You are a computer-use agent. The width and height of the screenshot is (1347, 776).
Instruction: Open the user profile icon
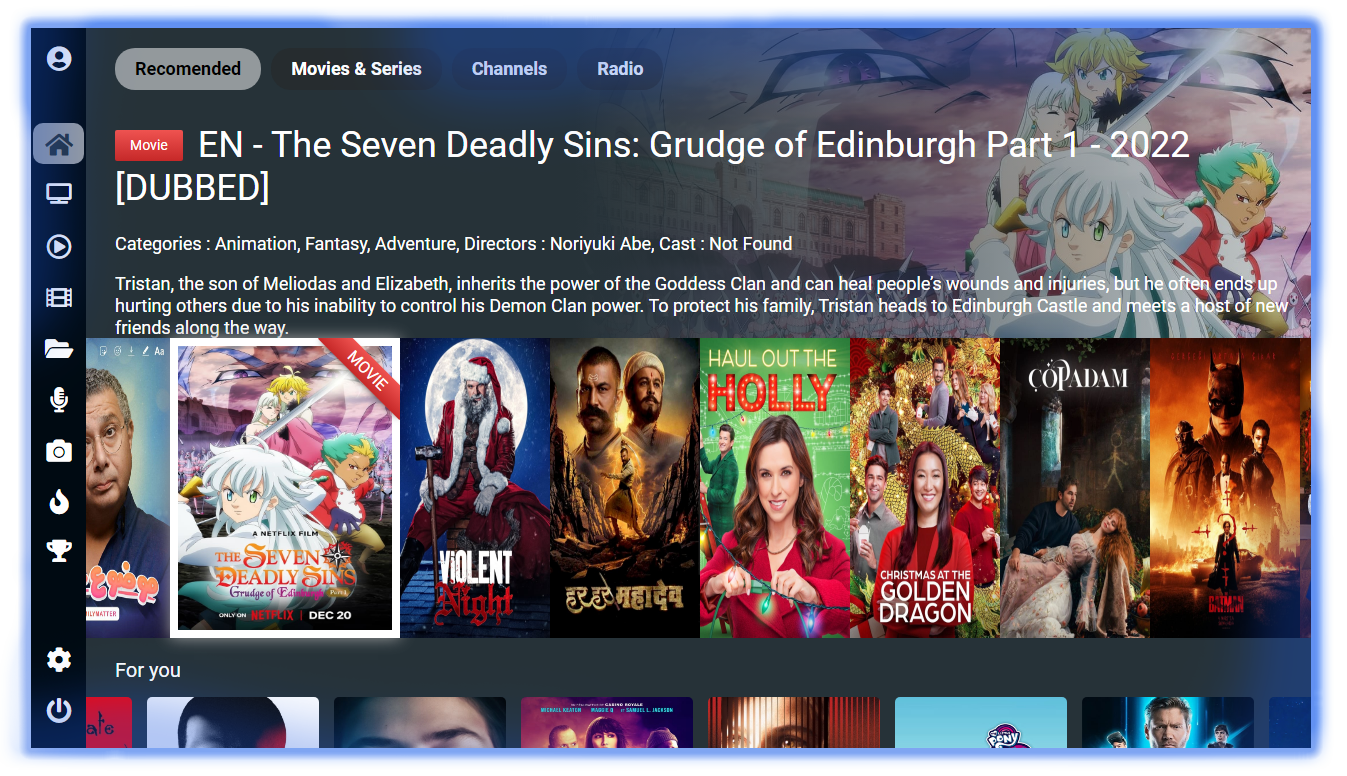coord(59,59)
